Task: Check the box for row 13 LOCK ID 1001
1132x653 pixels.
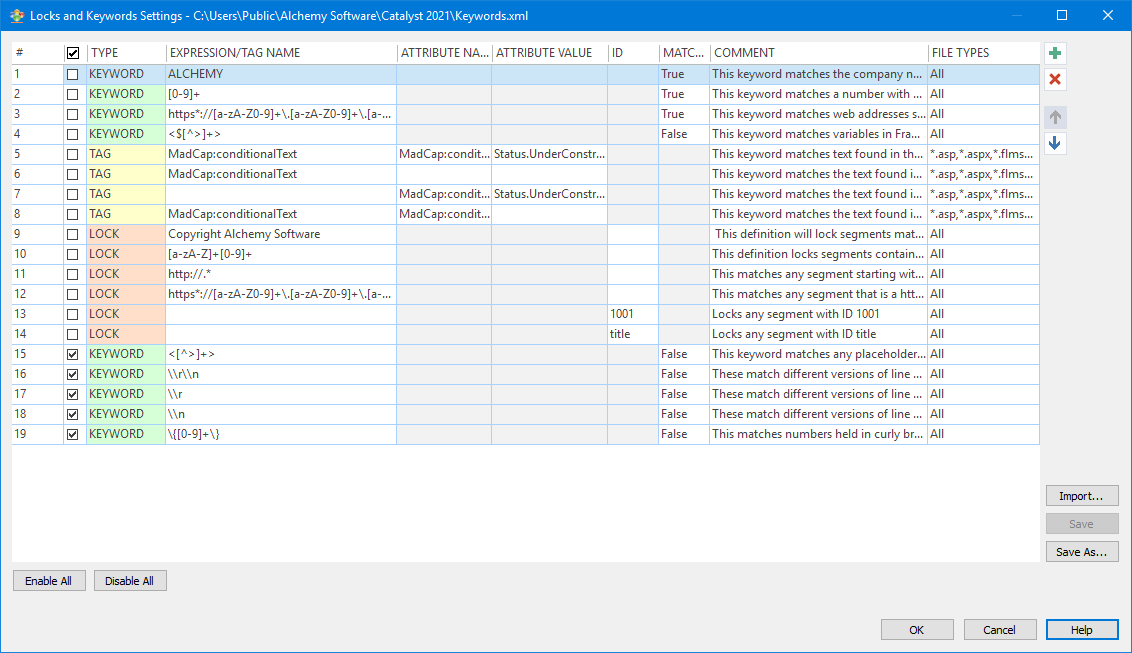Action: click(72, 314)
